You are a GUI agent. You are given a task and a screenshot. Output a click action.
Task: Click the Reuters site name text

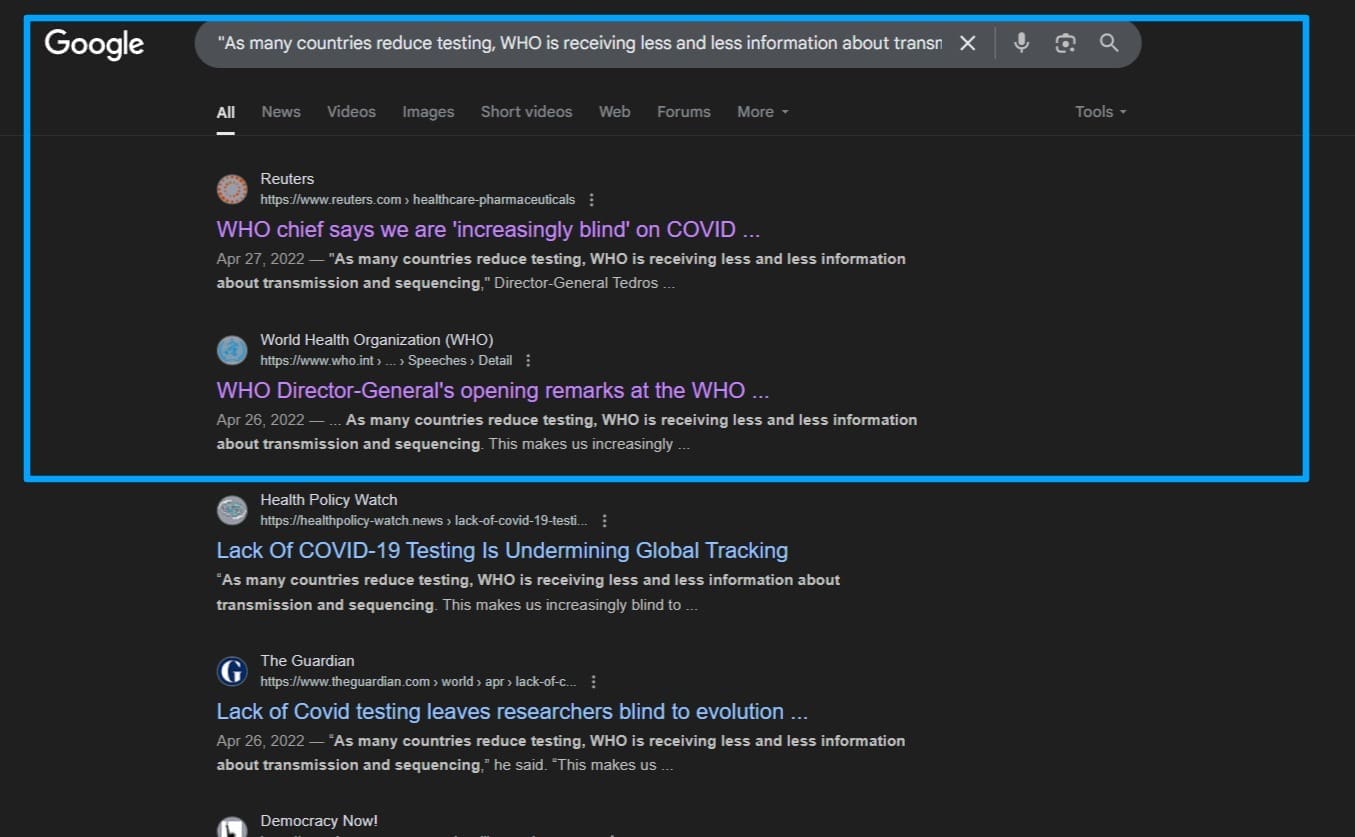[x=287, y=179]
